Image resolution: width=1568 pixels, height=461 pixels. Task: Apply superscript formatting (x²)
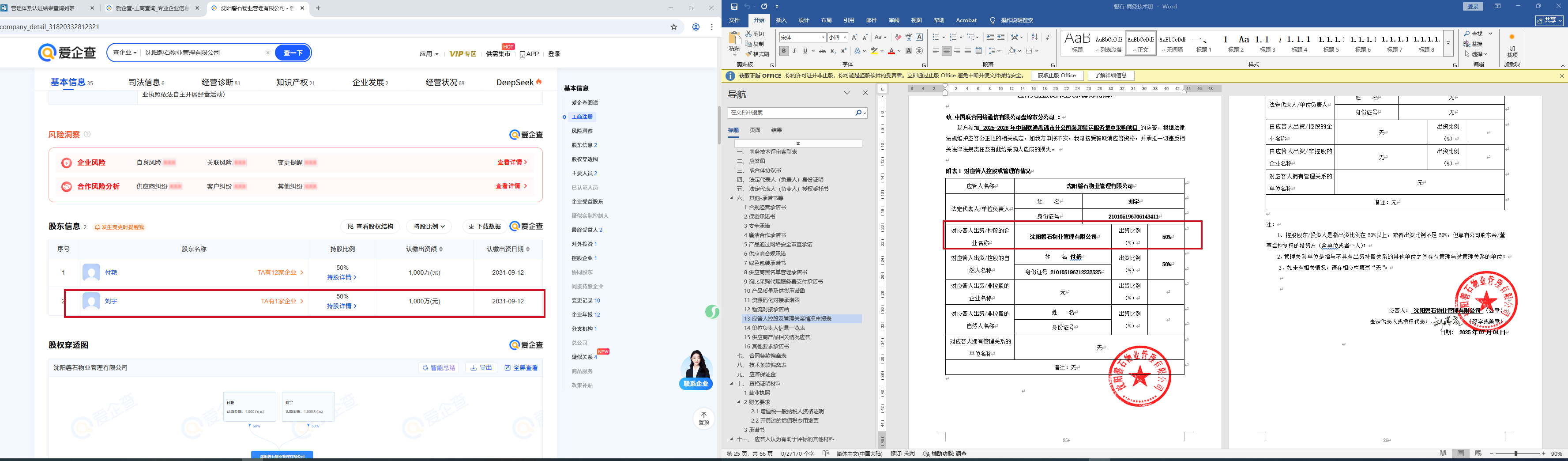point(844,51)
